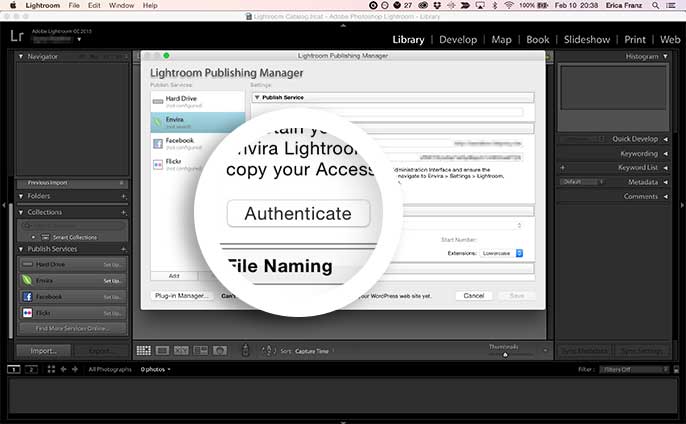Open the Dropbox menu bar icon
Viewport: 686px width, 424px height.
[437, 5]
